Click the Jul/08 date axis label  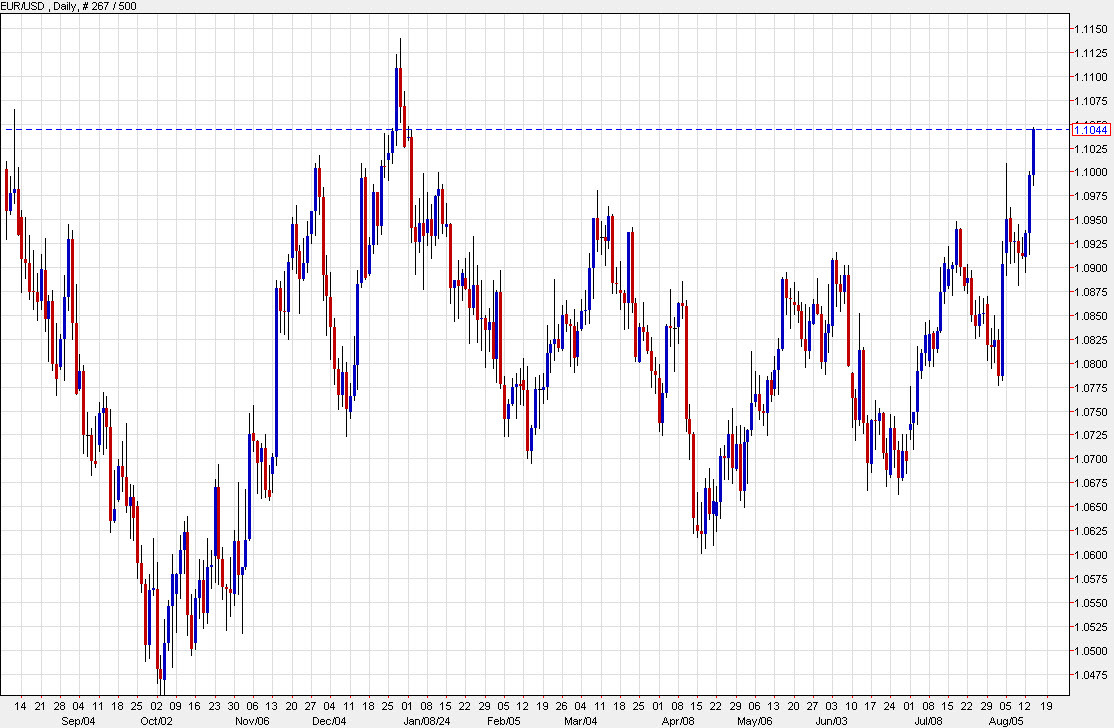point(928,718)
